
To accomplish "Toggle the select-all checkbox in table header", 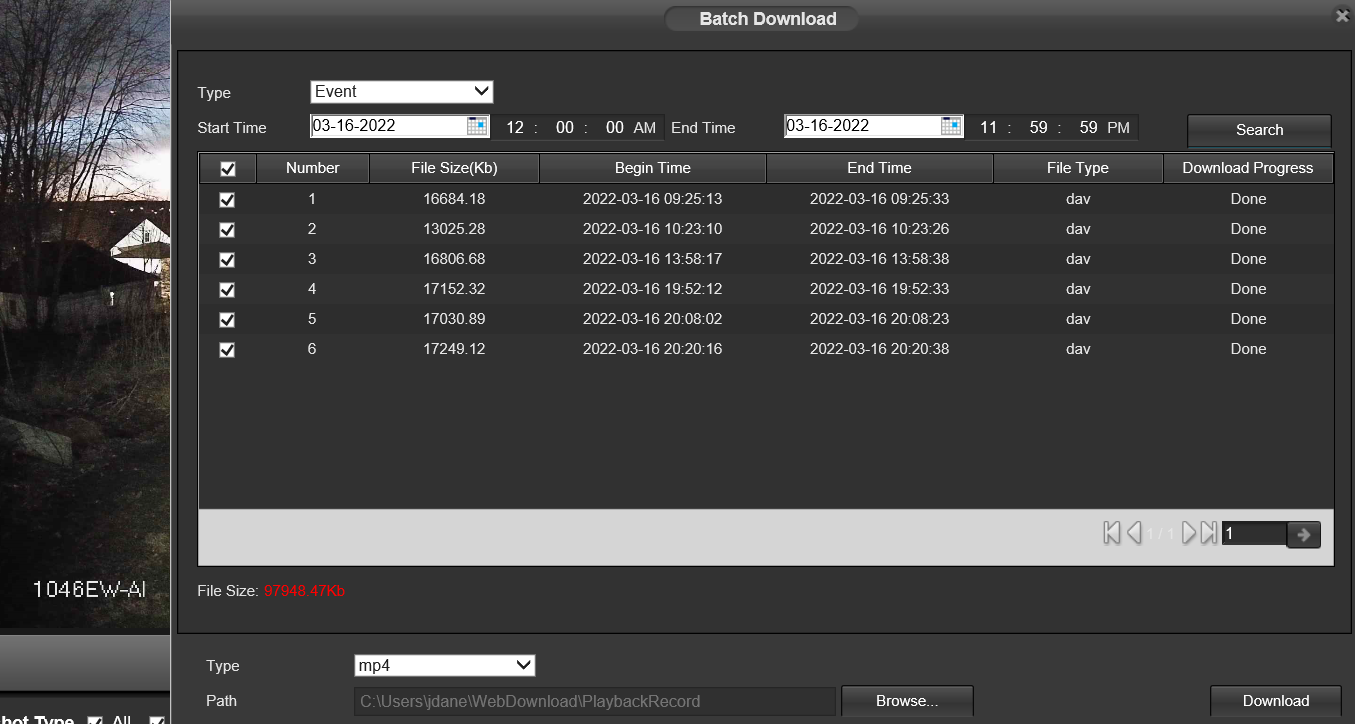I will (x=227, y=169).
